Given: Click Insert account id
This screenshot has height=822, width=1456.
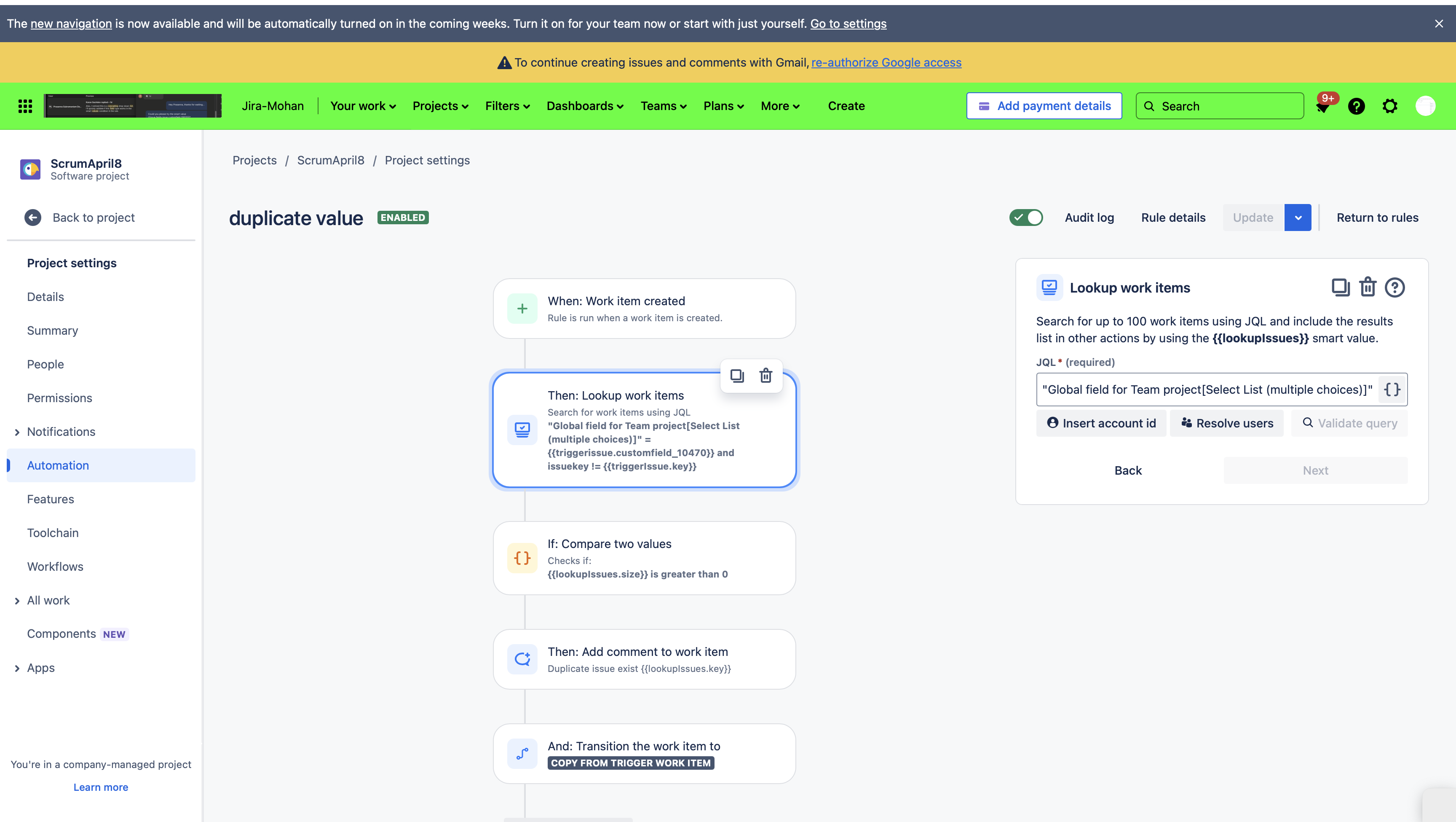Looking at the screenshot, I should [x=1101, y=423].
